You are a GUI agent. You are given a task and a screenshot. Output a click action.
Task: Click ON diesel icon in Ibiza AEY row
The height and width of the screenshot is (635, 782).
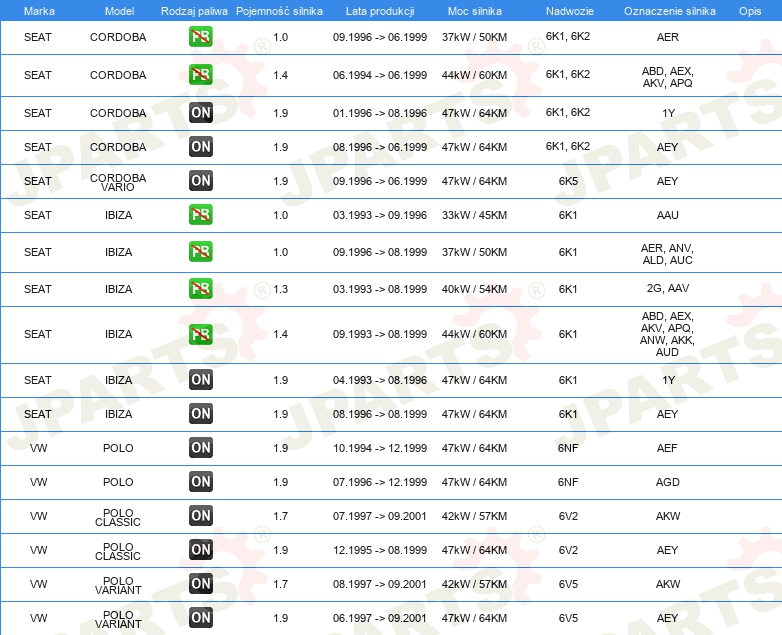(200, 414)
